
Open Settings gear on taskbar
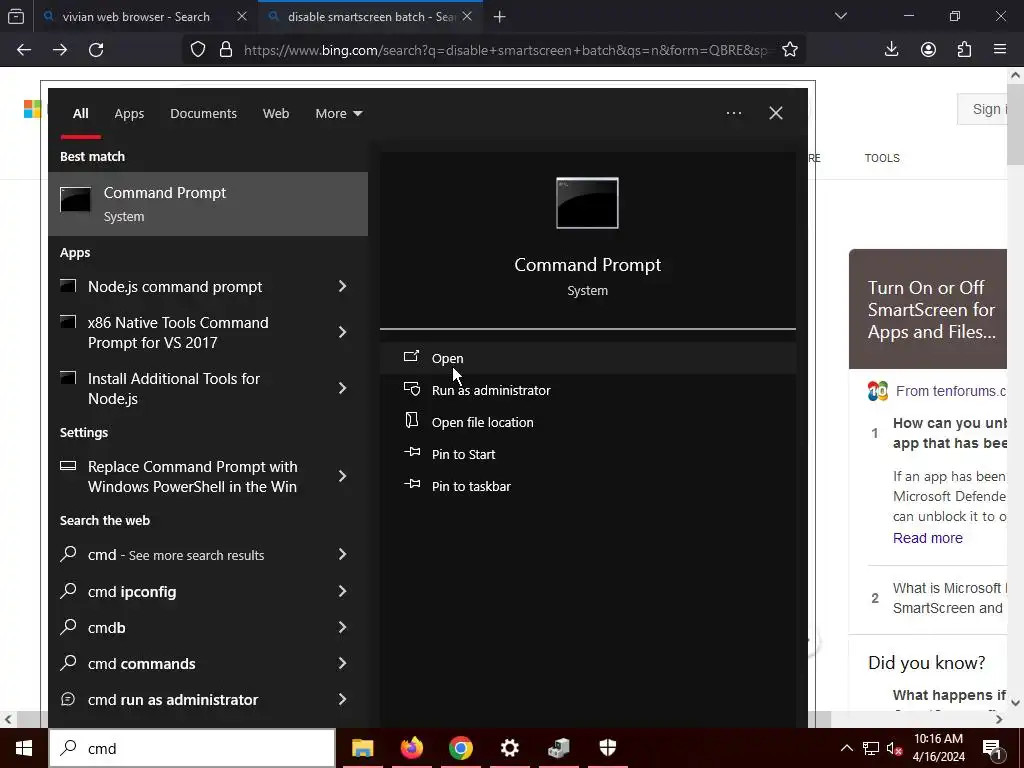click(x=509, y=748)
